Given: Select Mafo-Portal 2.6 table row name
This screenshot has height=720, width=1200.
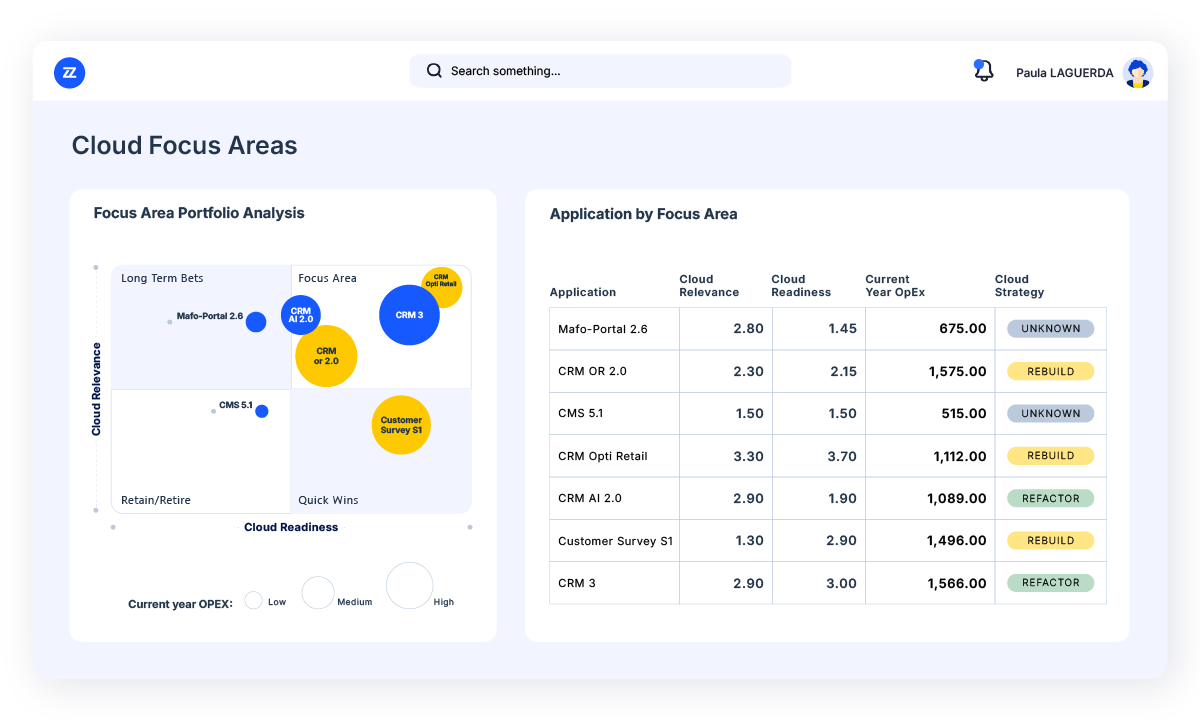Looking at the screenshot, I should pos(603,329).
